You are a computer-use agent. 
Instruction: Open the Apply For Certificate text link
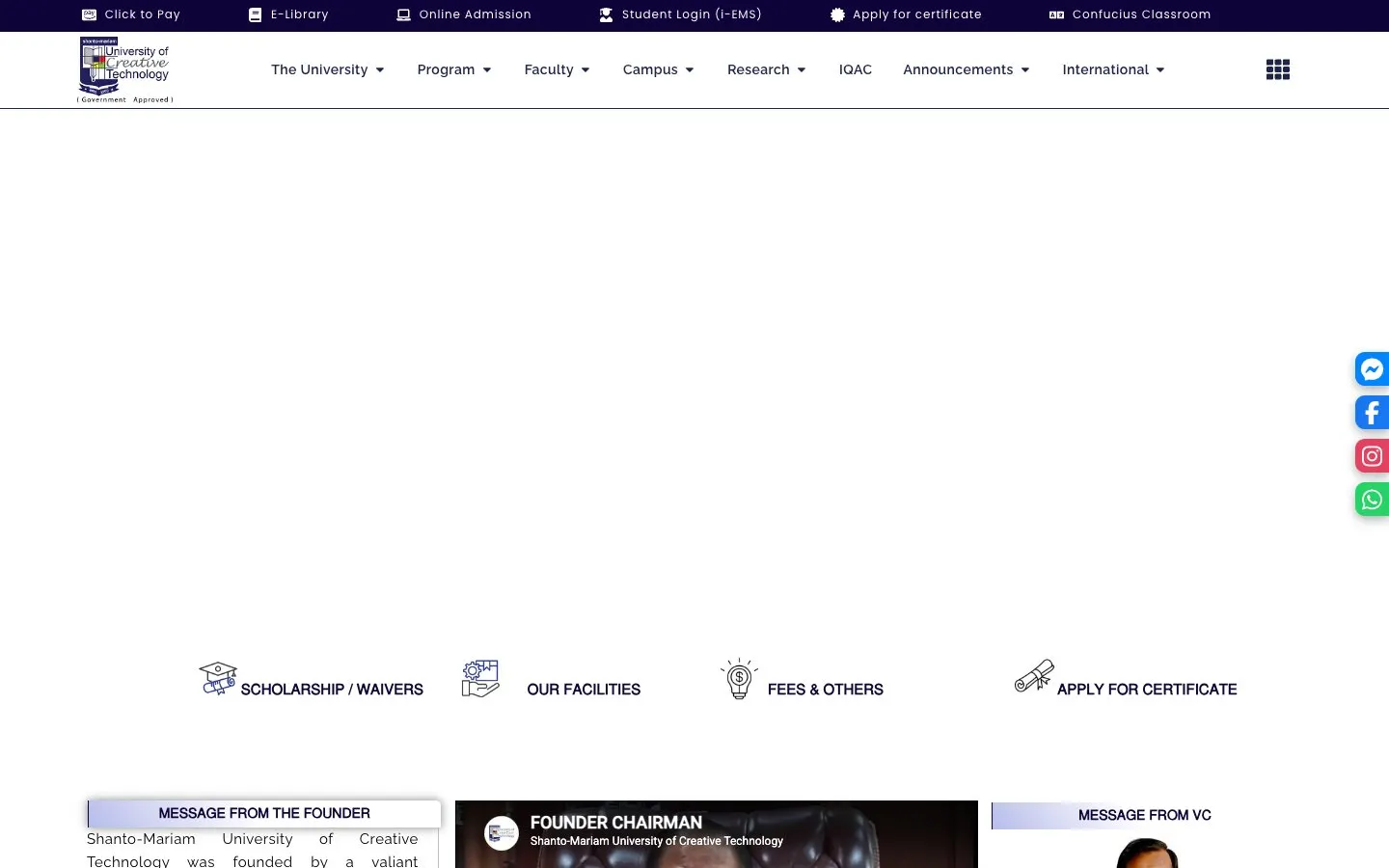coord(1147,690)
